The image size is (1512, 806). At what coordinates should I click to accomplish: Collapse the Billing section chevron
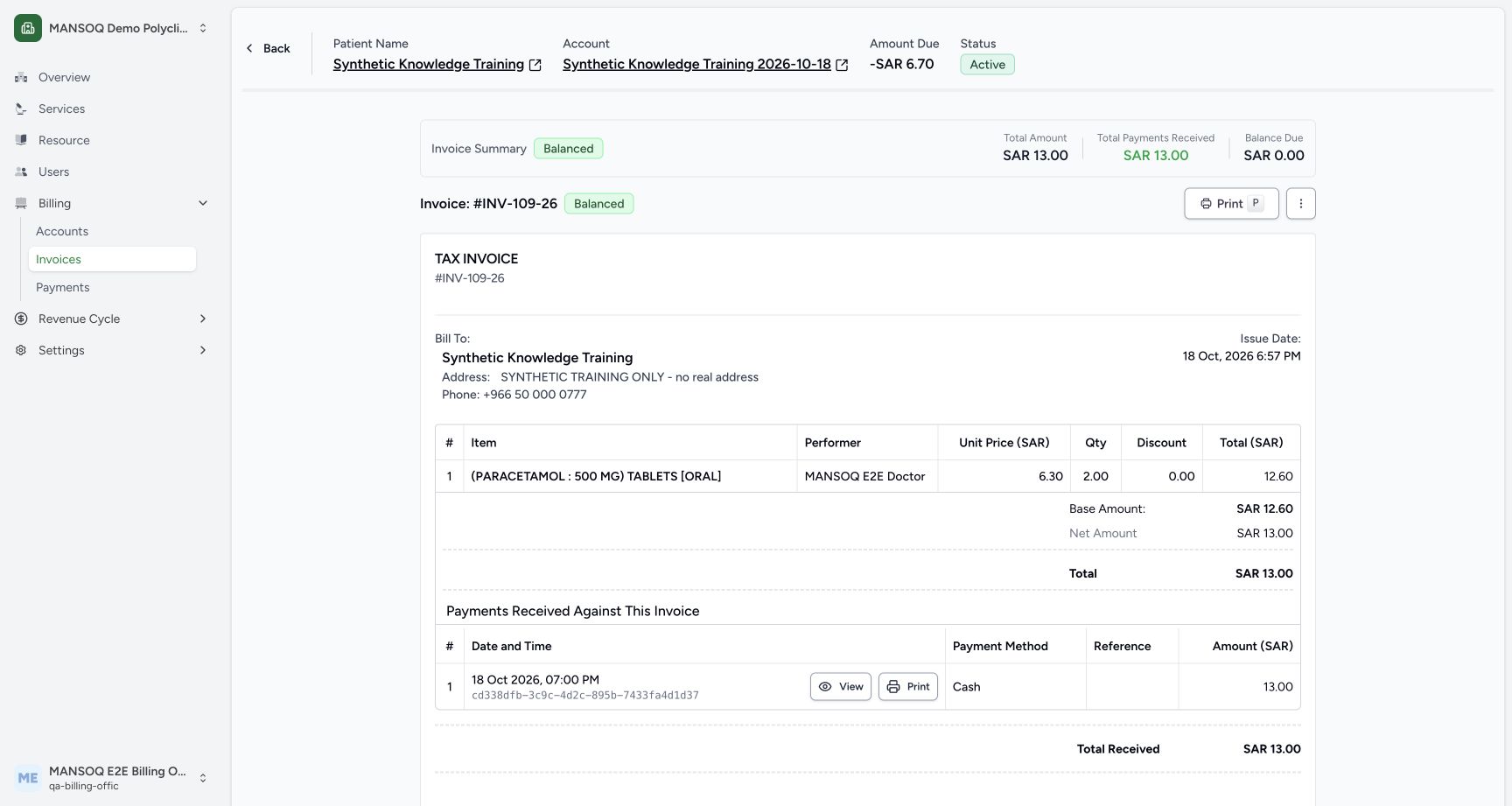click(203, 203)
